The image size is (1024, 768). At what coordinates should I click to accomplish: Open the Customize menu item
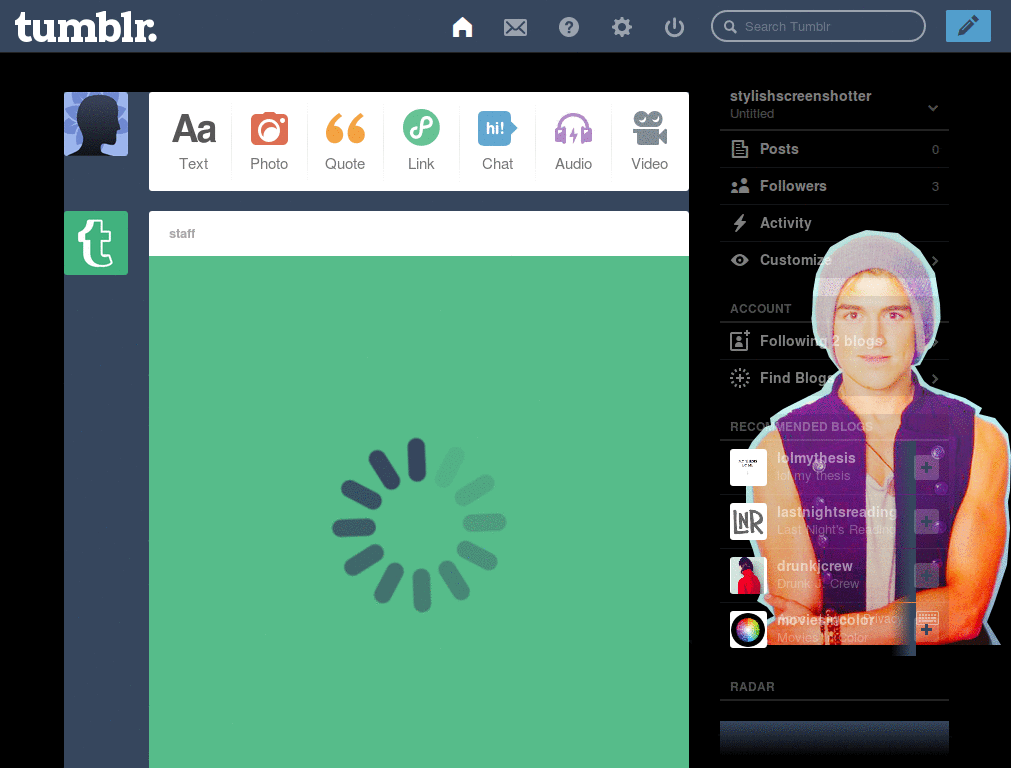click(x=834, y=260)
